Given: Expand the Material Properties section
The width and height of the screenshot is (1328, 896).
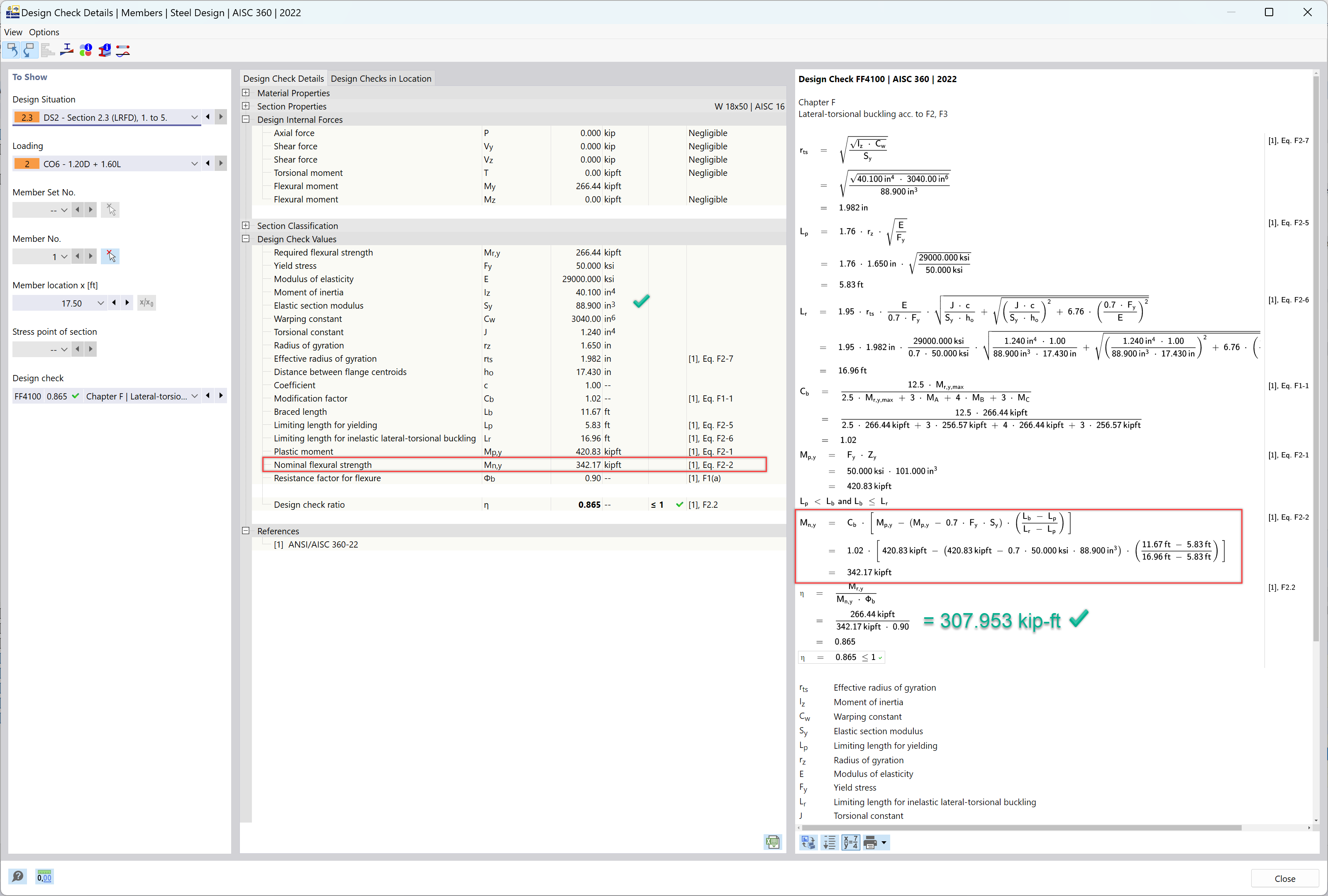Looking at the screenshot, I should 247,93.
